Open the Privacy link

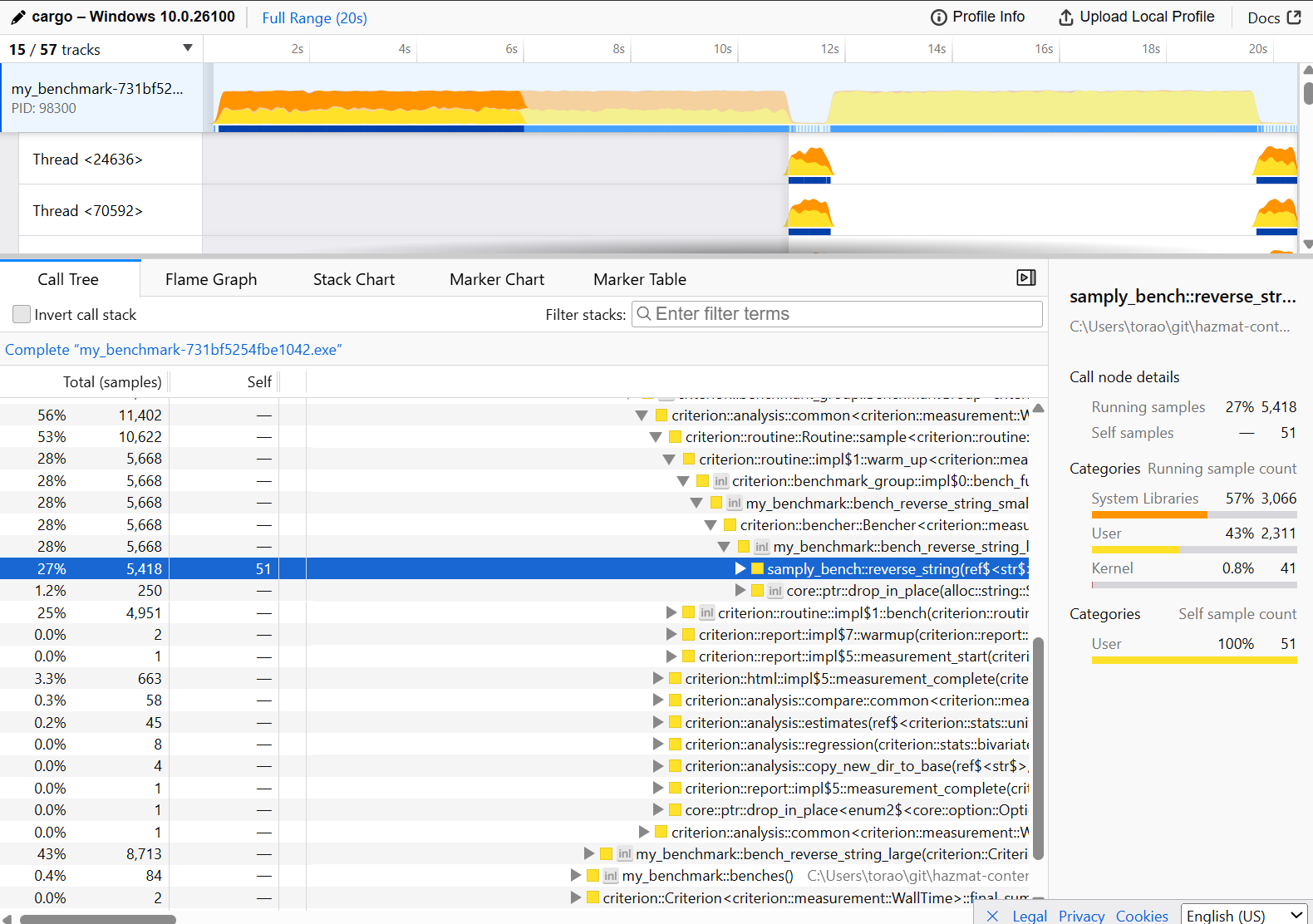click(1081, 916)
